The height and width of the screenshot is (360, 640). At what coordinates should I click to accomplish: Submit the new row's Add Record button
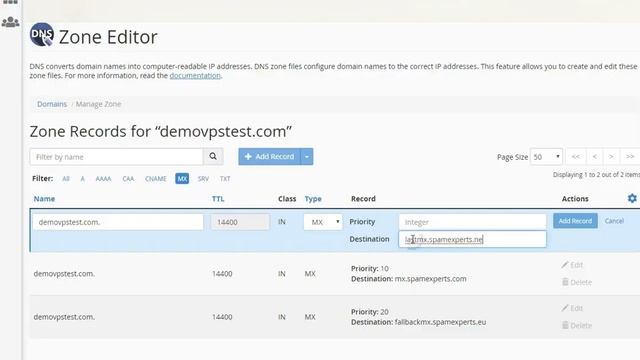575,221
